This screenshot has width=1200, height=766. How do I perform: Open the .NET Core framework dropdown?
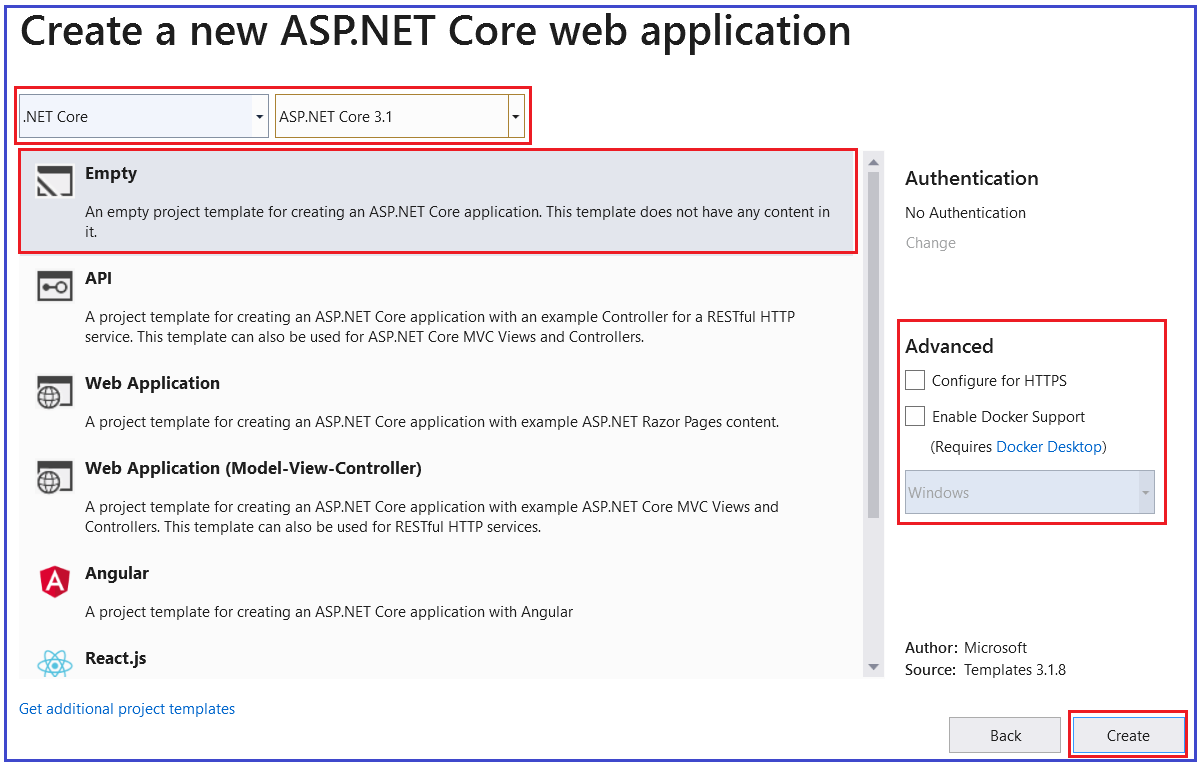(x=144, y=116)
